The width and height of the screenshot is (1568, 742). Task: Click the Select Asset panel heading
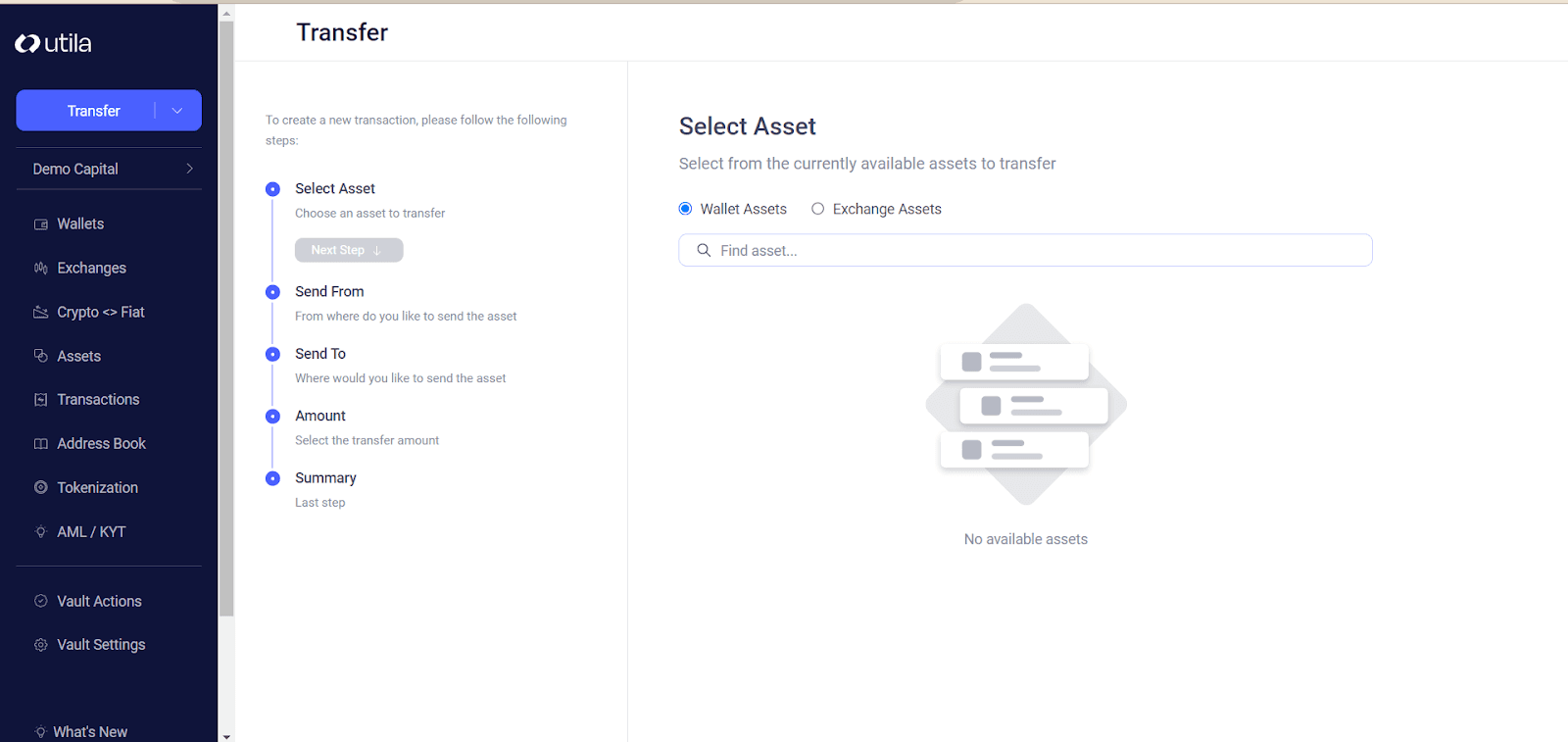pos(748,126)
